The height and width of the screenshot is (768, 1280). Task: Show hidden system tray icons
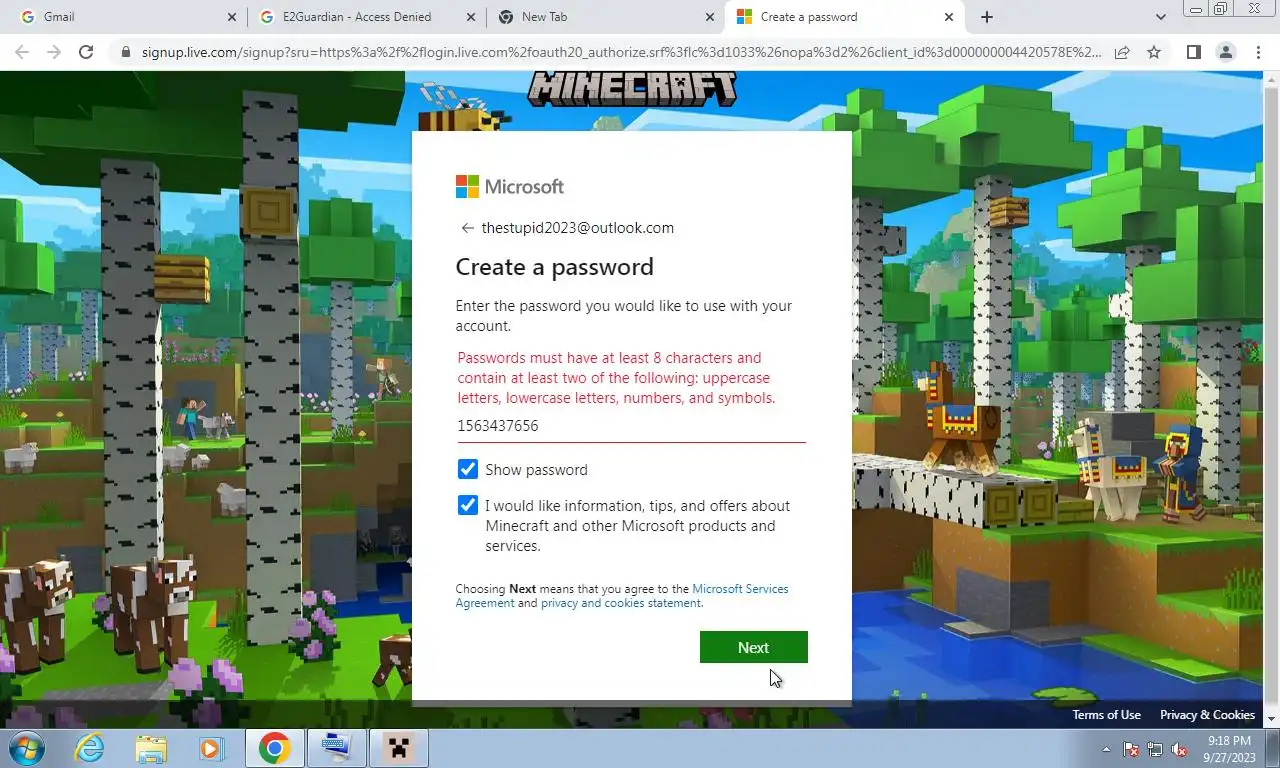[1107, 749]
